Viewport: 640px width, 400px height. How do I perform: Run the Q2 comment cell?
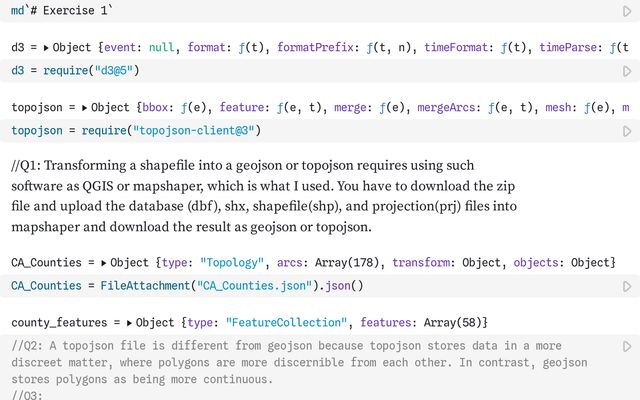(x=627, y=346)
